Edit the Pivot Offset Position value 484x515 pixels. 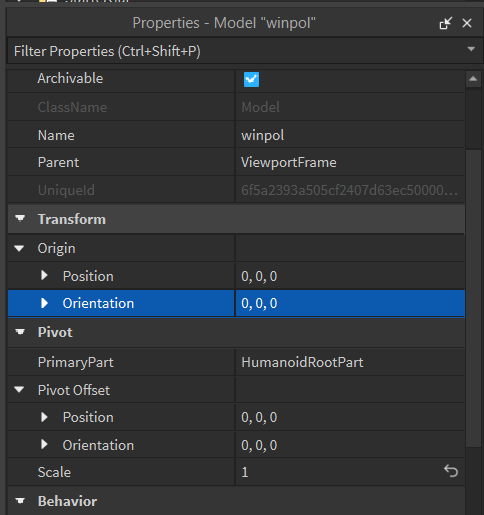tap(350, 417)
